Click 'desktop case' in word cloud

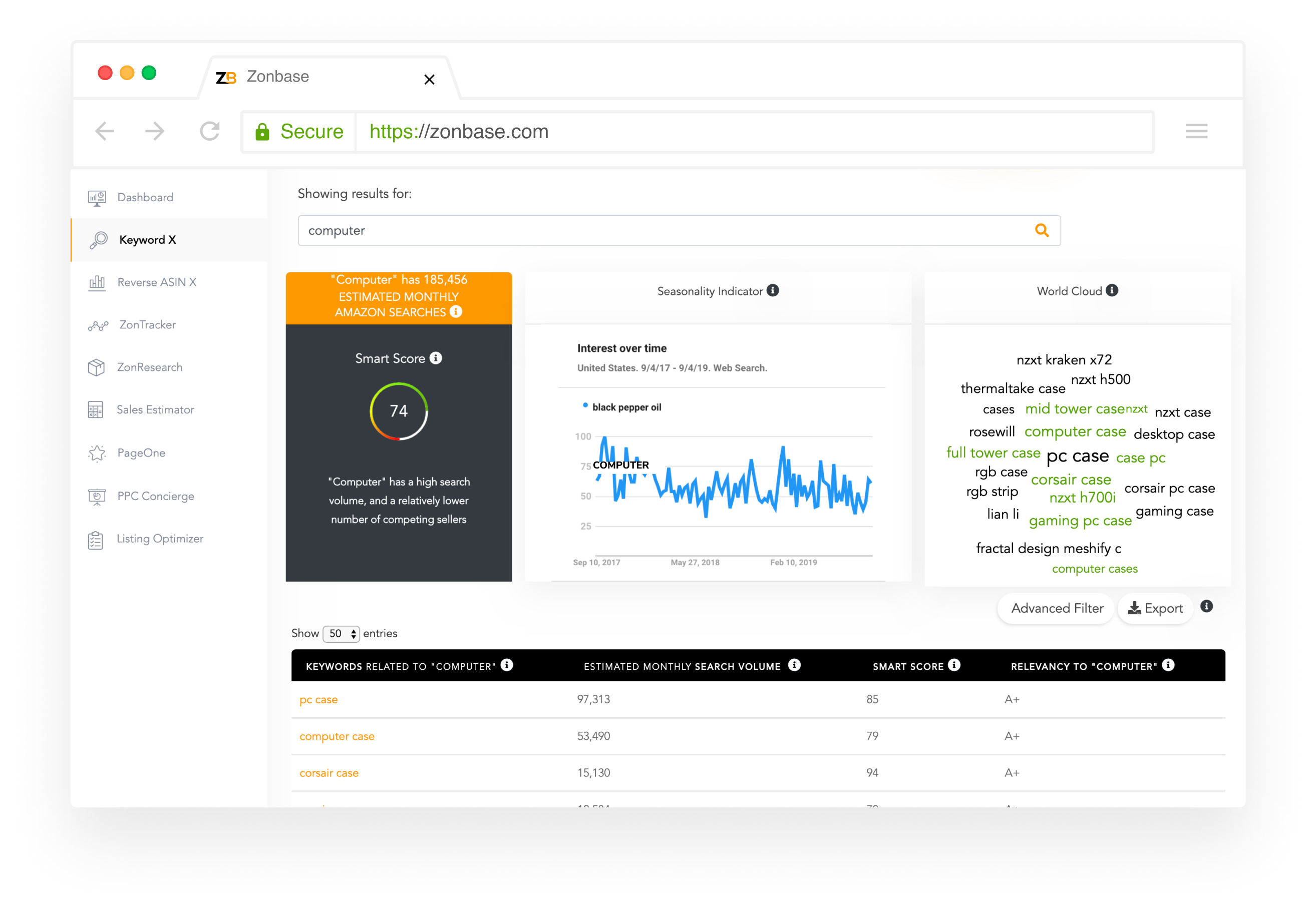1174,434
